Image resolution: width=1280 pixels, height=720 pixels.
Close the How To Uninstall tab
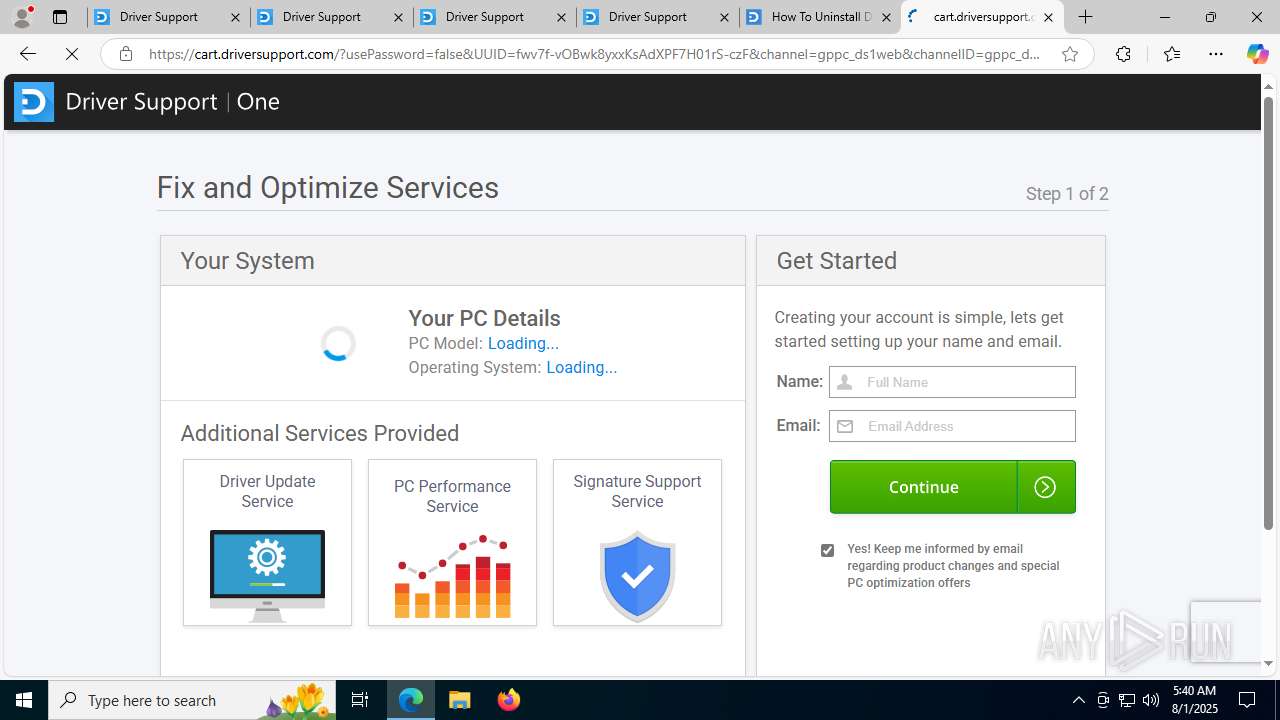(x=886, y=17)
